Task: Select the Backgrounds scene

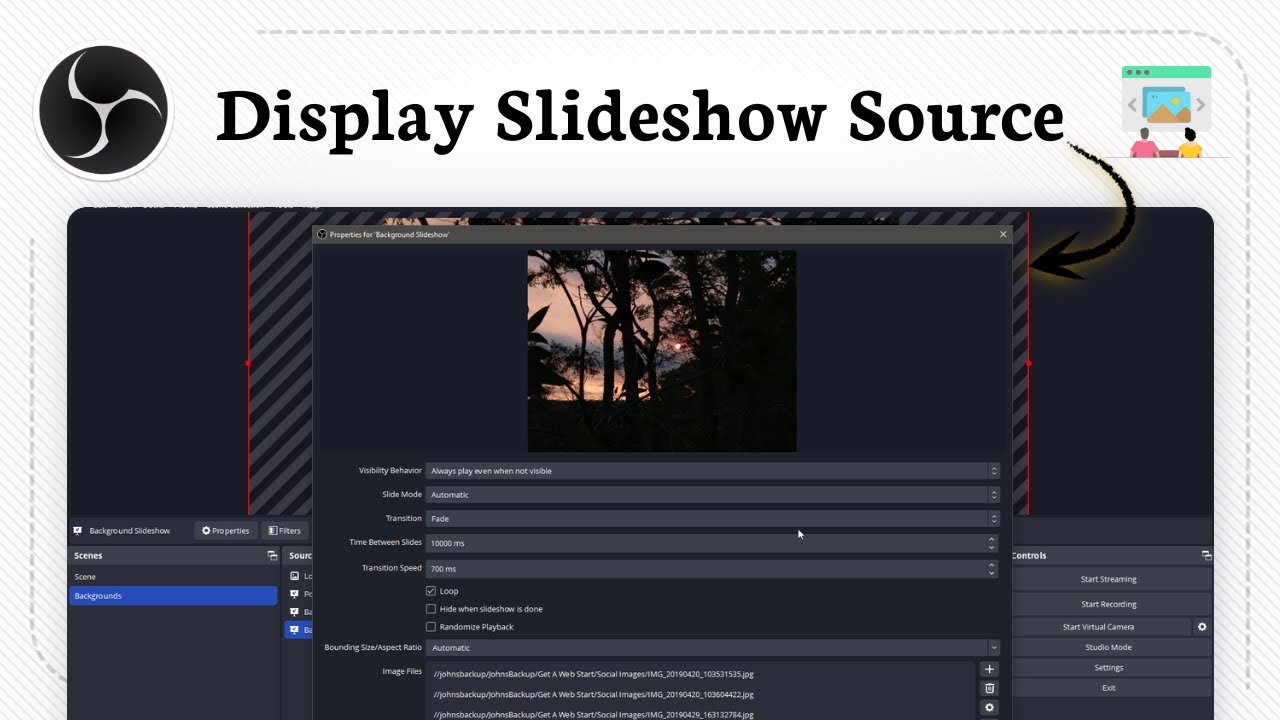Action: coord(173,596)
